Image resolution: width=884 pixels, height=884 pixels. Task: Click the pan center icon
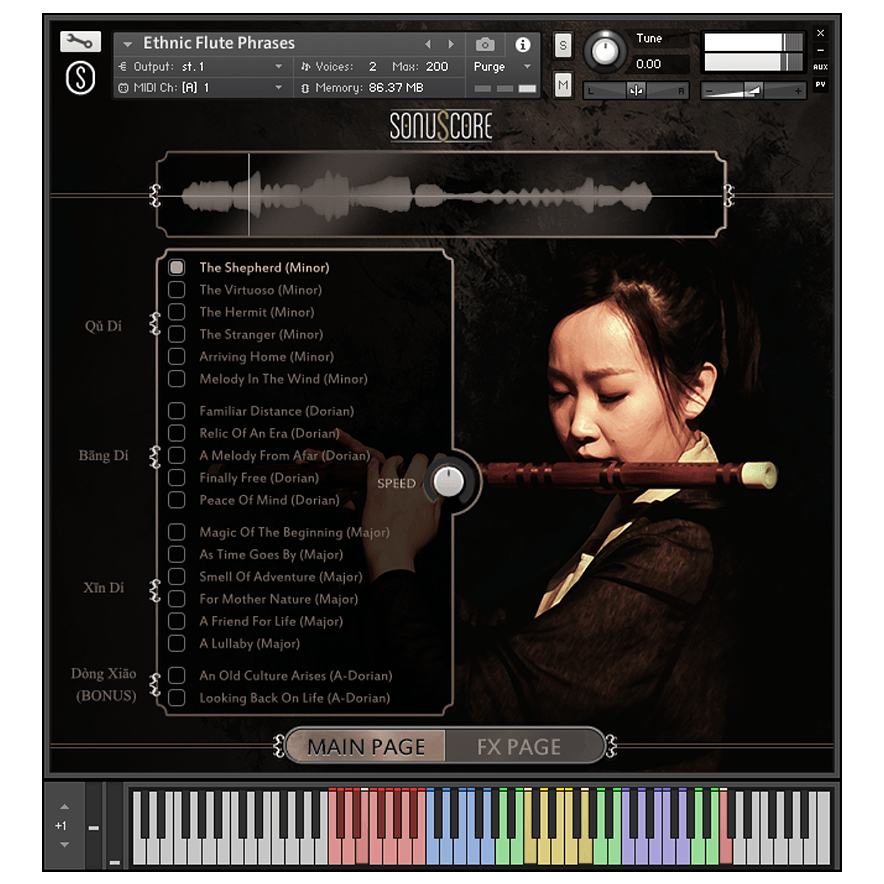[635, 90]
